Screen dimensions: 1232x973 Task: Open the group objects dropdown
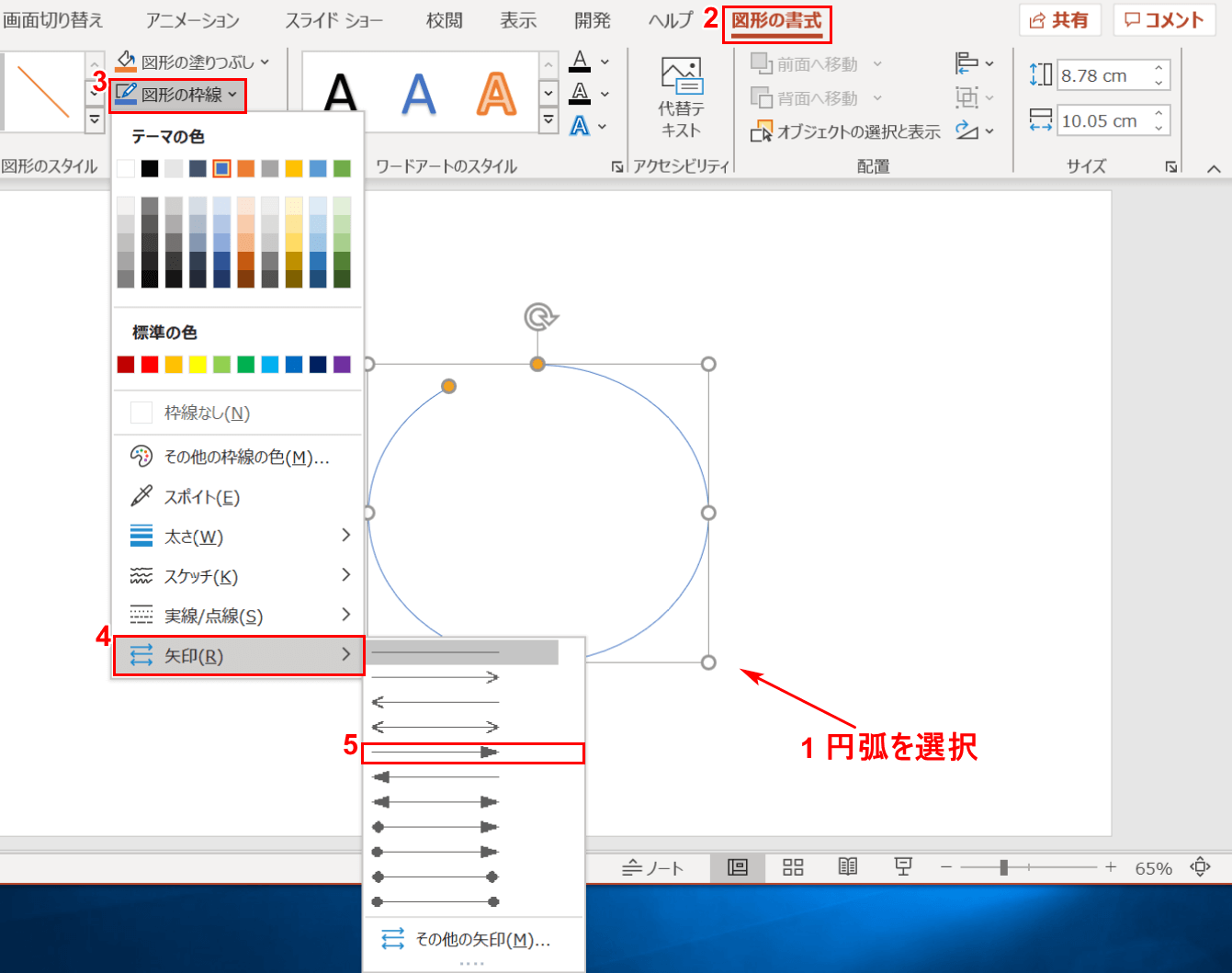[974, 97]
